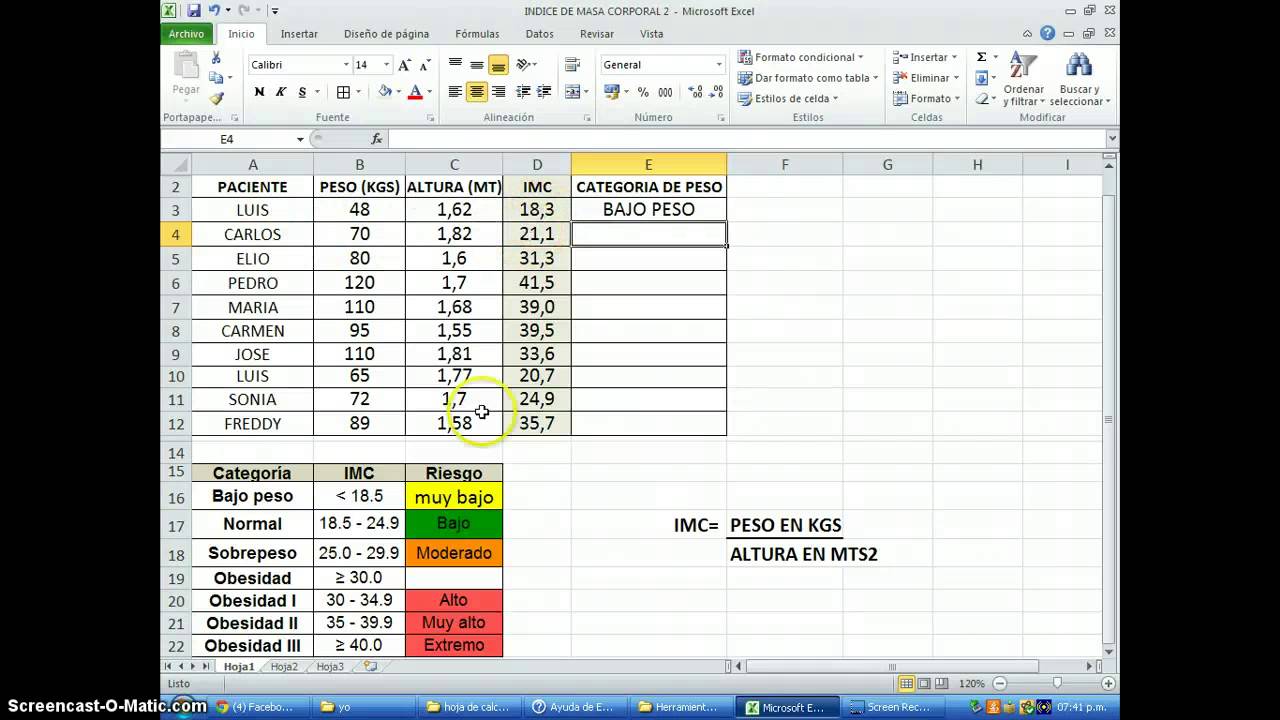Image resolution: width=1280 pixels, height=720 pixels.
Task: Toggle bottom align button
Action: 499,65
